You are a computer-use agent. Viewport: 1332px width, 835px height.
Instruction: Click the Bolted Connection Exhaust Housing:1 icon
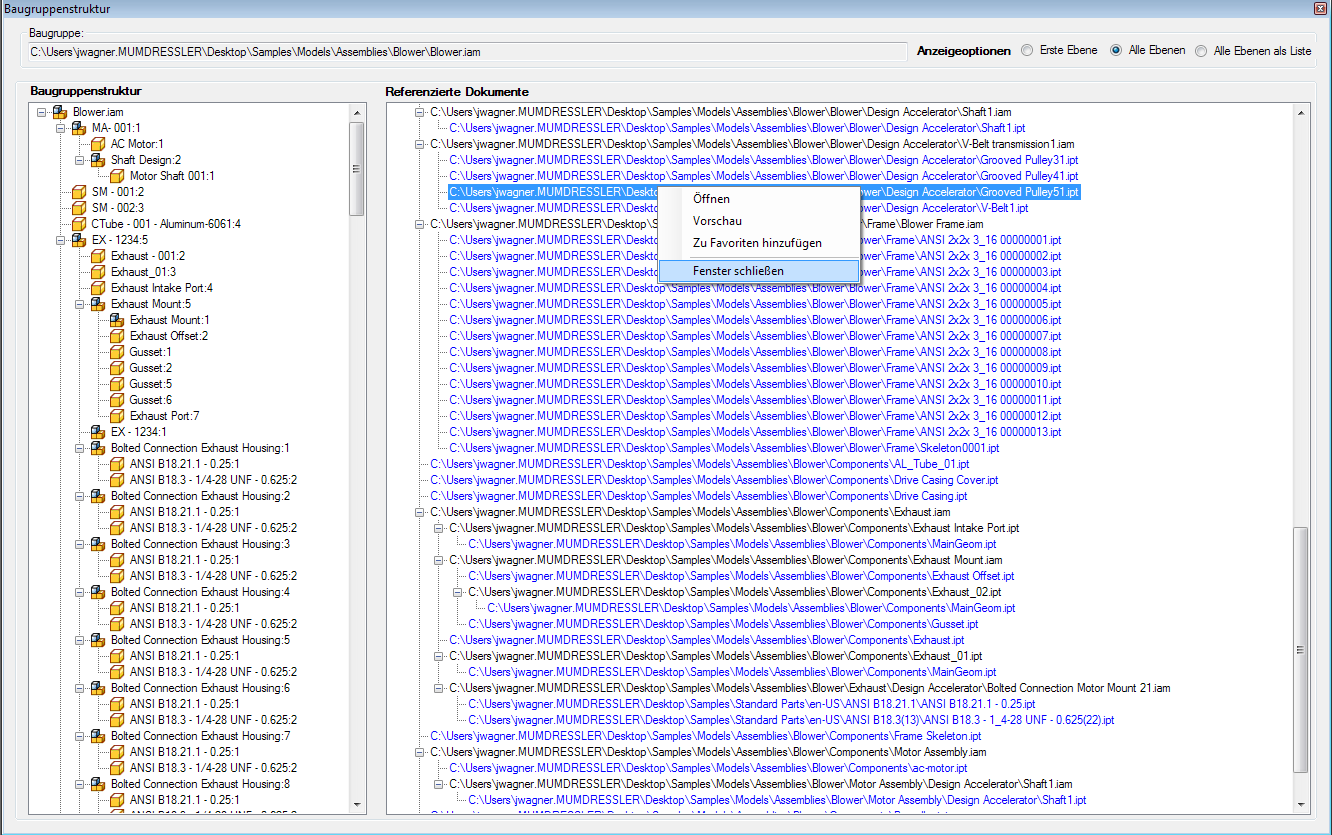point(98,448)
